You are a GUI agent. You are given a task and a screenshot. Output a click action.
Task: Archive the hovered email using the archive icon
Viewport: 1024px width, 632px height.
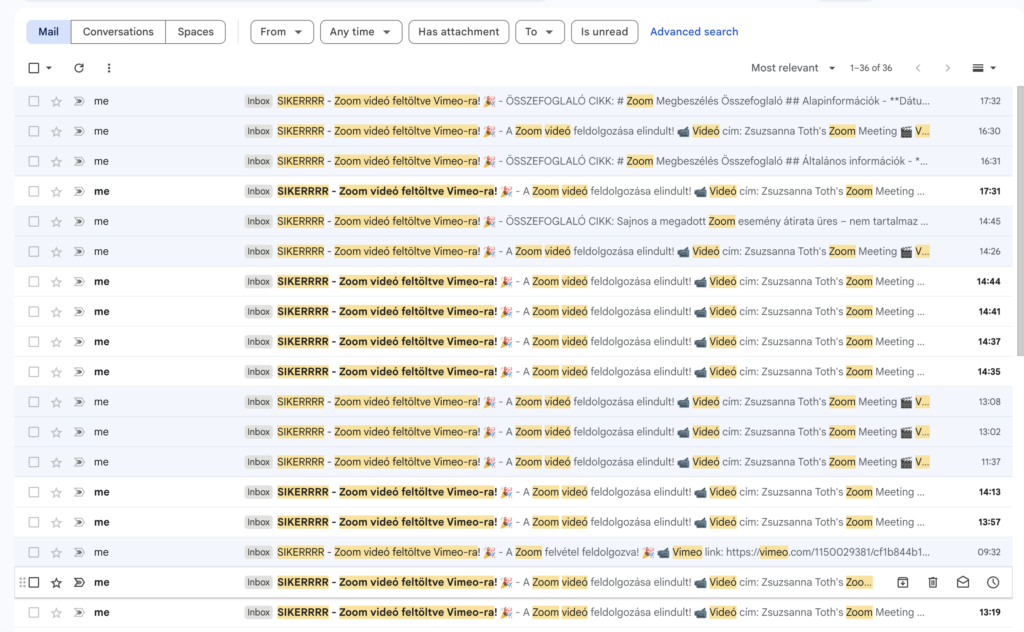902,581
